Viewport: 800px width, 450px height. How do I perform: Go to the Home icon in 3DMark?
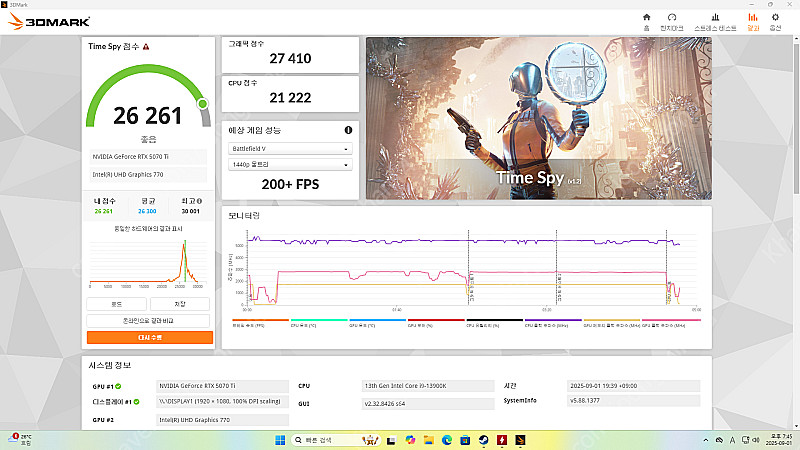pyautogui.click(x=646, y=17)
